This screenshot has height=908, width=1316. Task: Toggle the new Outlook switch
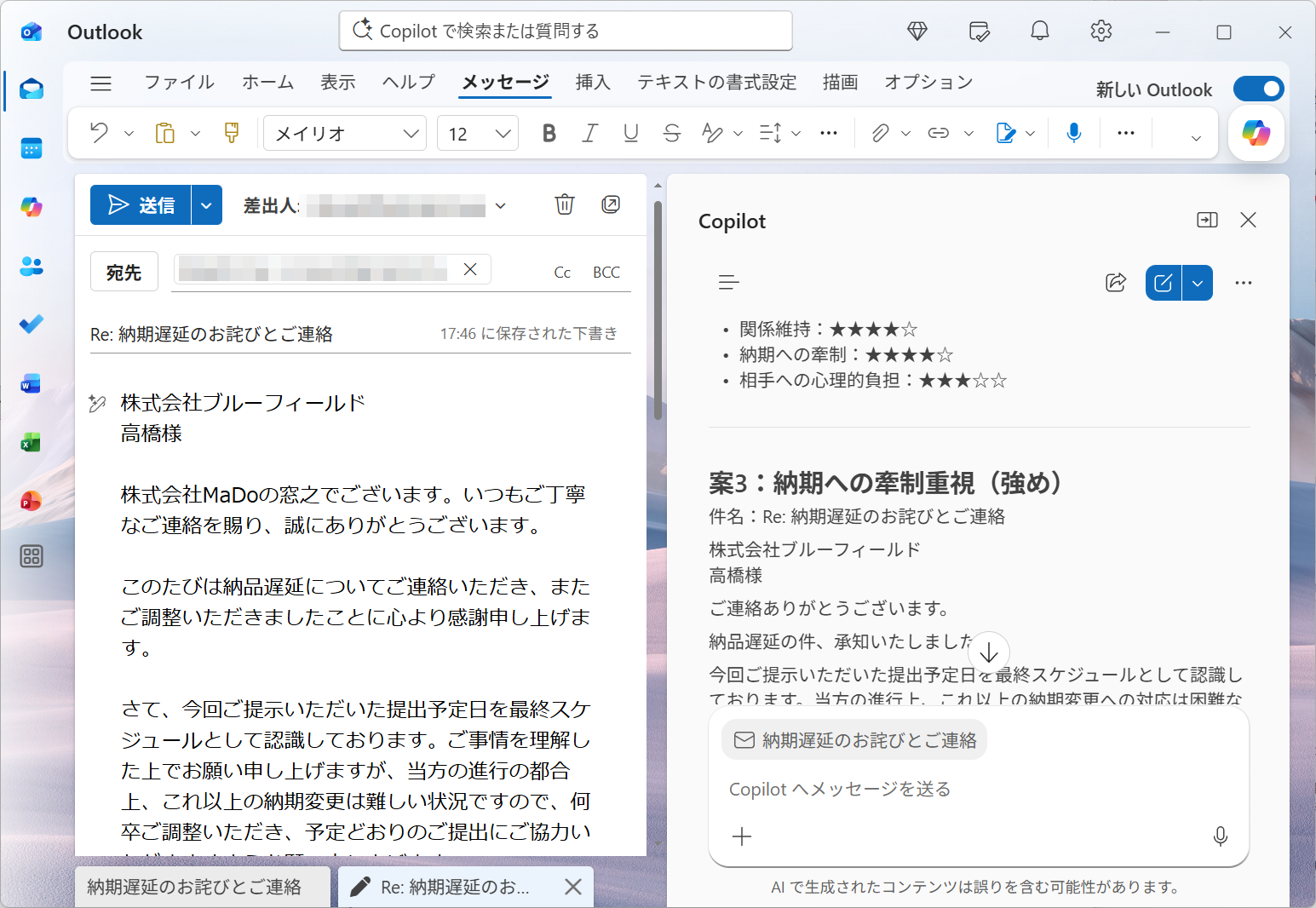1259,89
